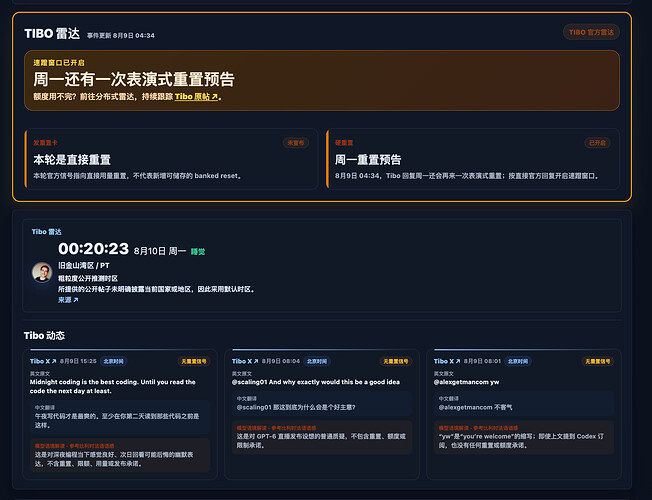The height and width of the screenshot is (500, 652).
Task: Click 无重置信号 badge on the @alexgetmancom post
Action: point(598,361)
